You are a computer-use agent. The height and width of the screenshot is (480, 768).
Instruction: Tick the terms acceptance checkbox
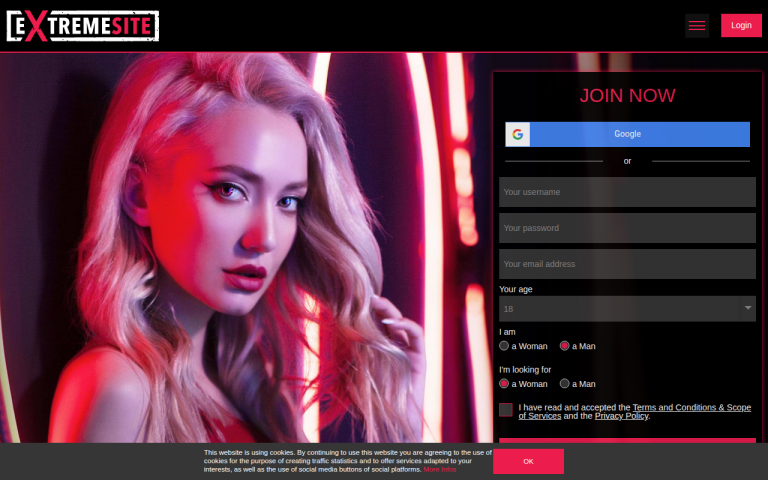point(506,410)
